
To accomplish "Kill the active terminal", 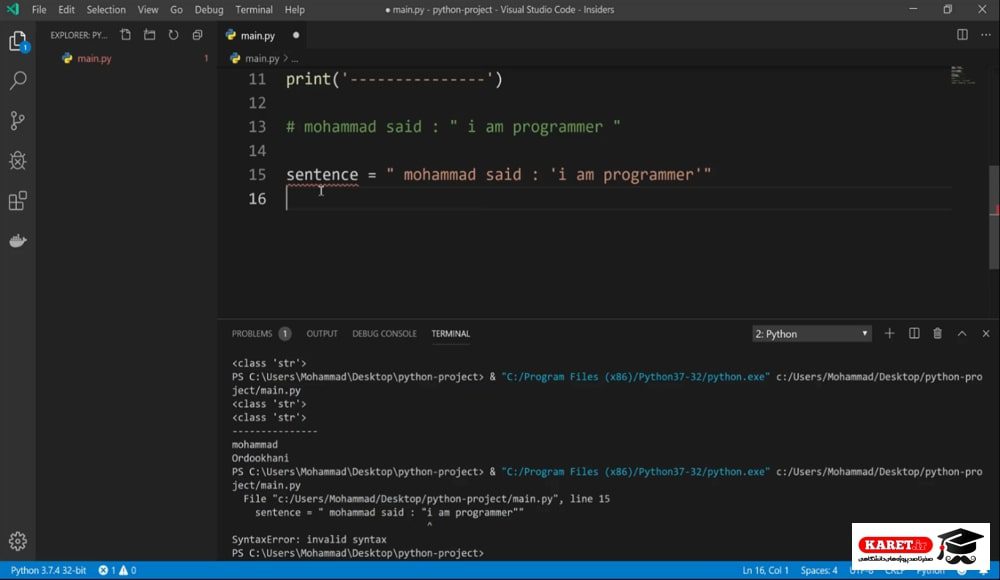I will [x=938, y=334].
